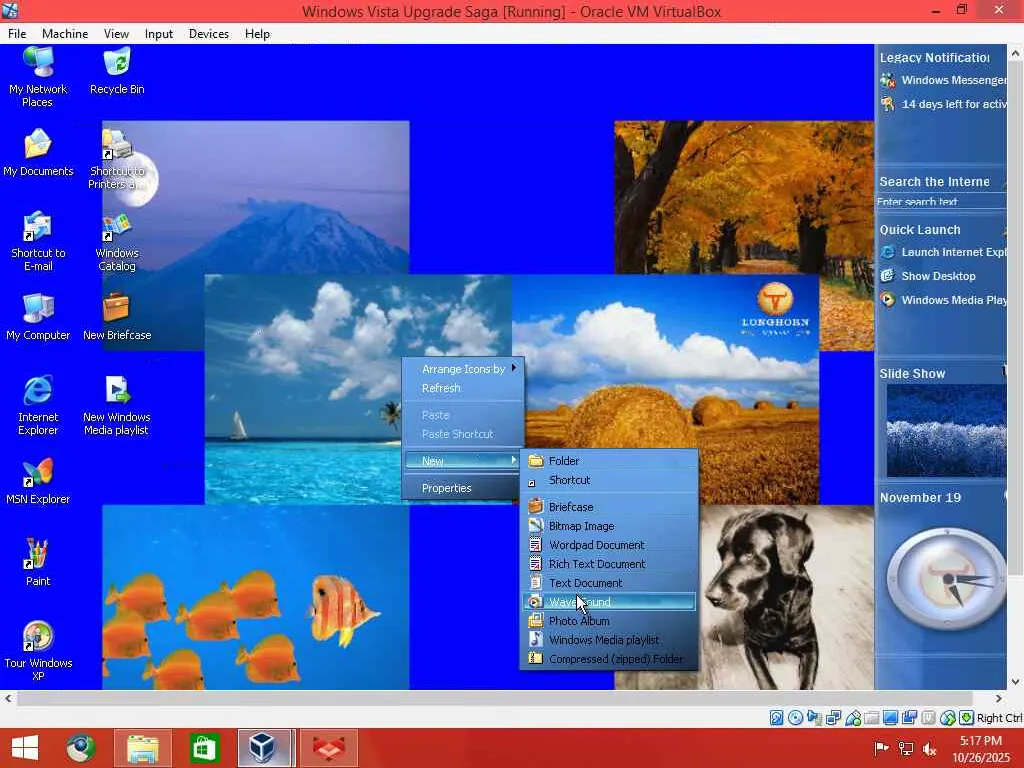
Task: Click the Quick Launch sidebar header
Action: [x=920, y=230]
